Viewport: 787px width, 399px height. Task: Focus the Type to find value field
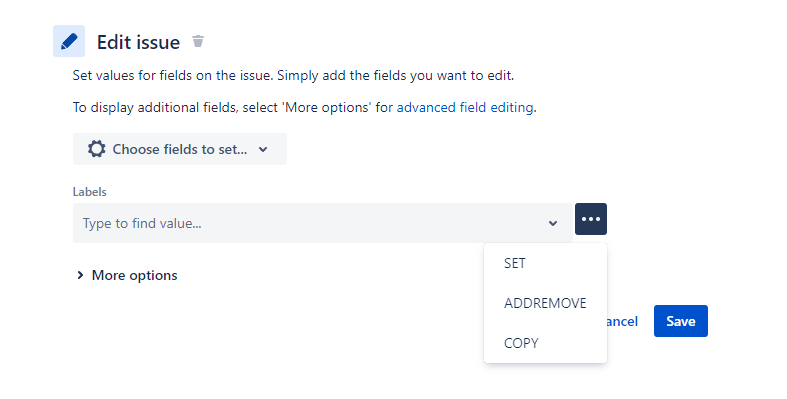click(323, 223)
